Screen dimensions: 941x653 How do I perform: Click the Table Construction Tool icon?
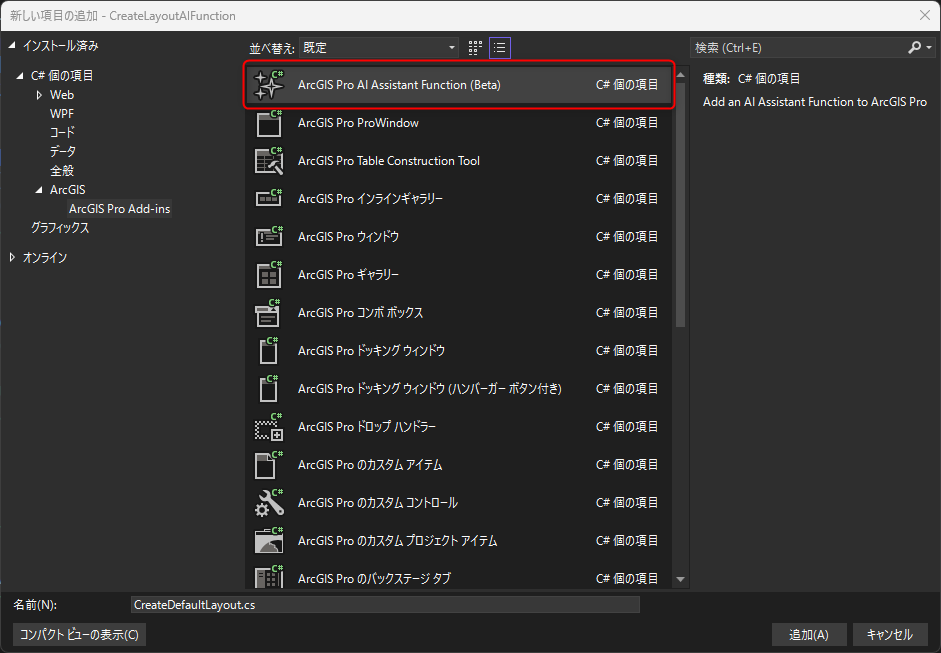pyautogui.click(x=268, y=161)
